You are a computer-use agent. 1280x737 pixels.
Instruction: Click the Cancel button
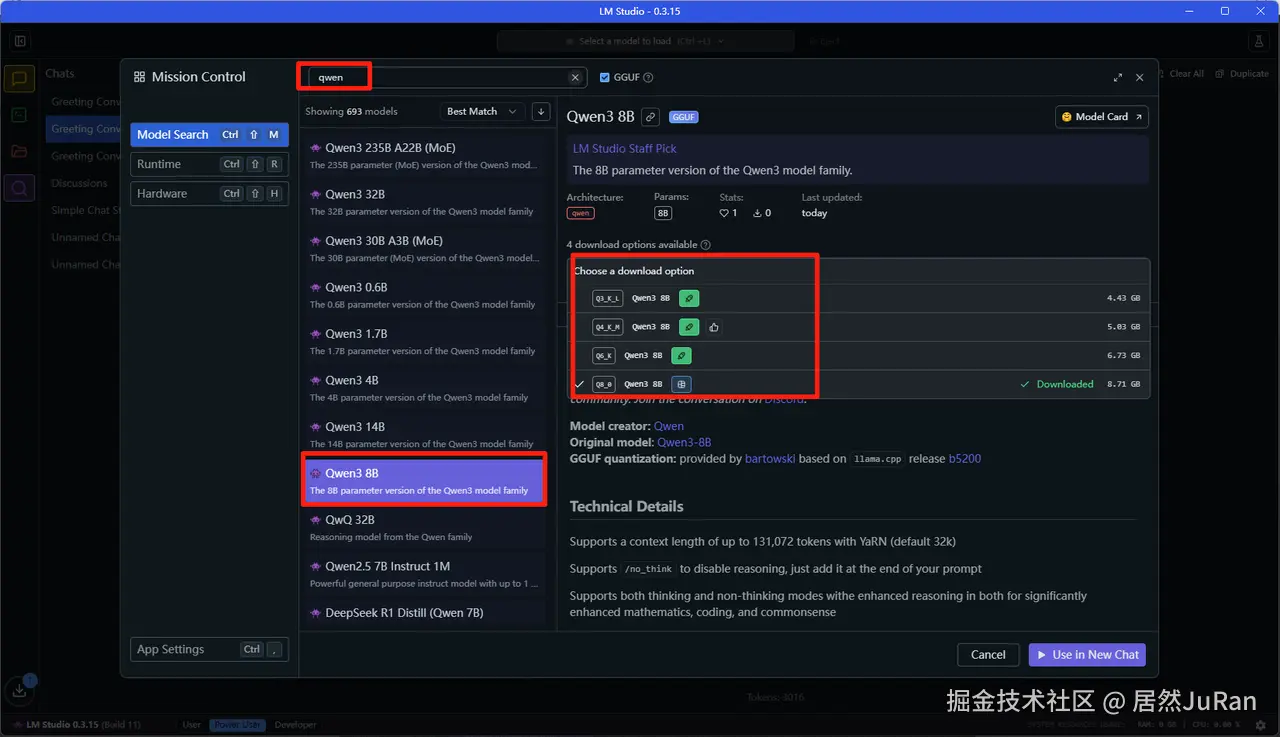point(988,655)
